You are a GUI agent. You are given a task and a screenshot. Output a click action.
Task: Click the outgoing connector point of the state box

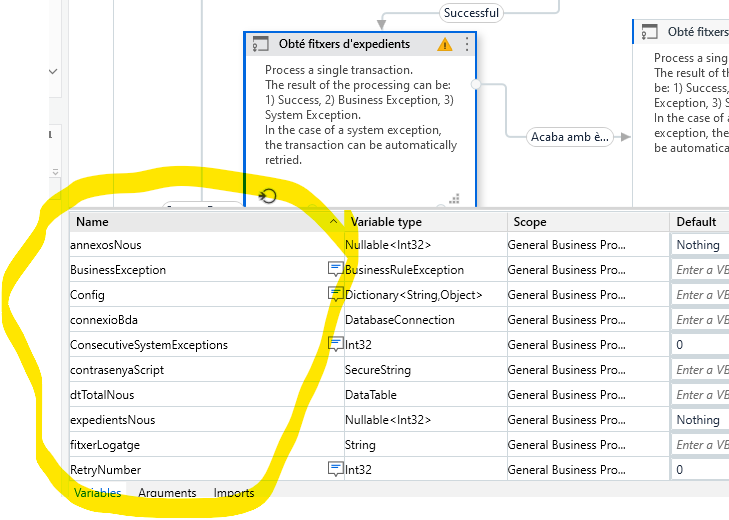[x=476, y=84]
